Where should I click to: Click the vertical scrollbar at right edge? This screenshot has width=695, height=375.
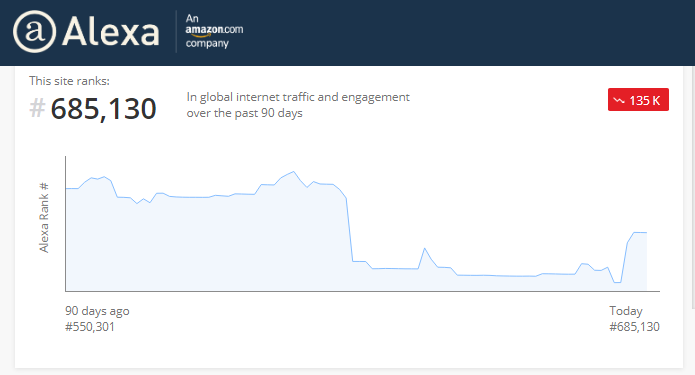click(x=693, y=188)
